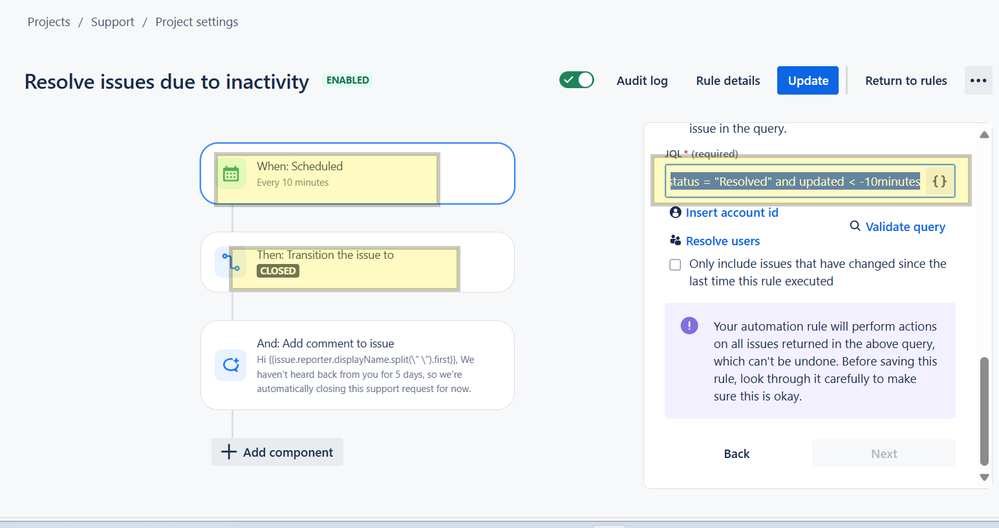Image resolution: width=999 pixels, height=528 pixels.
Task: Click the ENABLED status badge
Action: [347, 80]
